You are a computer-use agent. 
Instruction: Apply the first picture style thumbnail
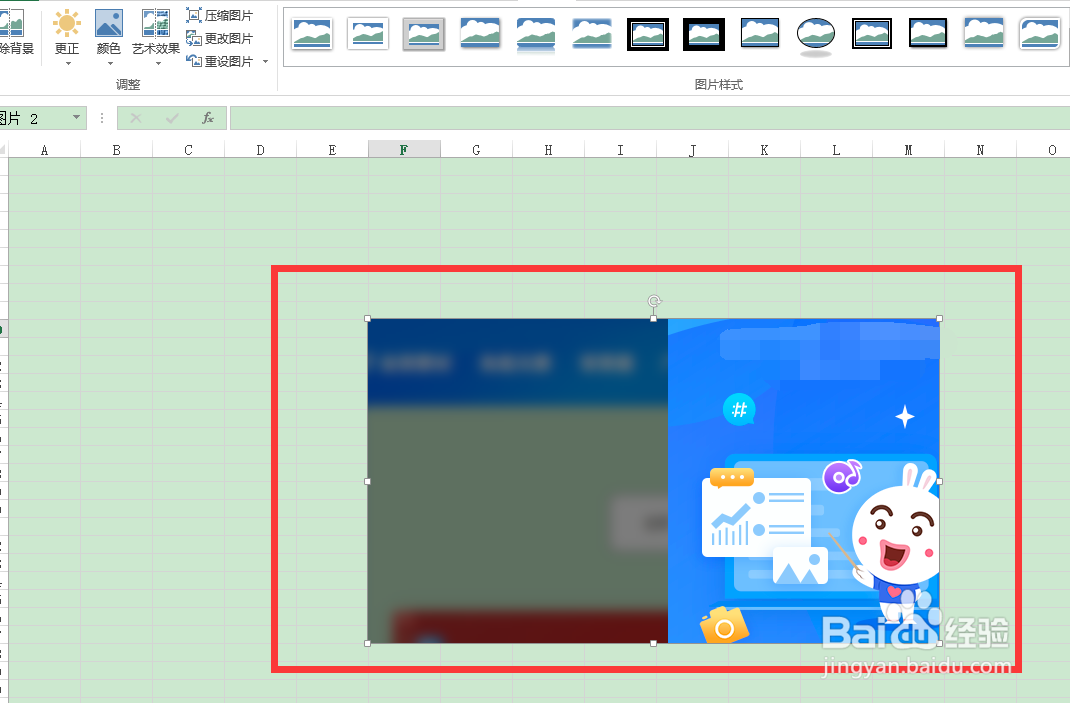[312, 33]
